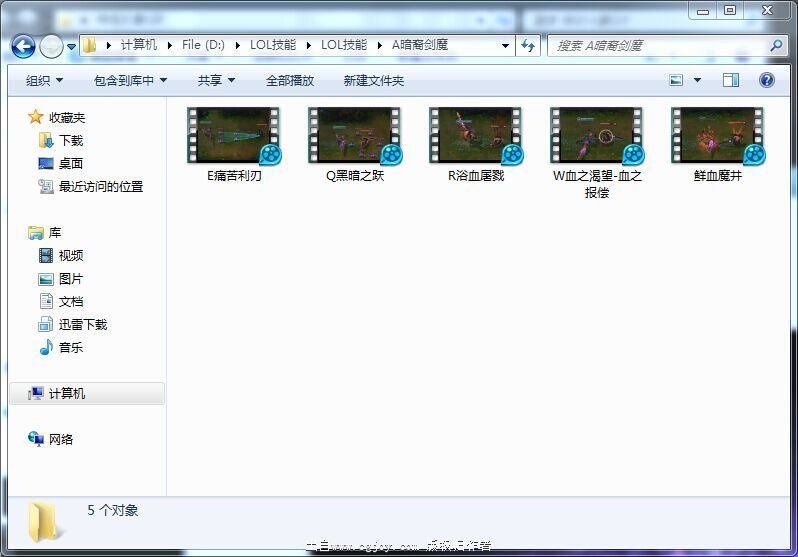Select the E痛苦利刃 video thumbnail
The width and height of the screenshot is (798, 557).
click(x=233, y=136)
